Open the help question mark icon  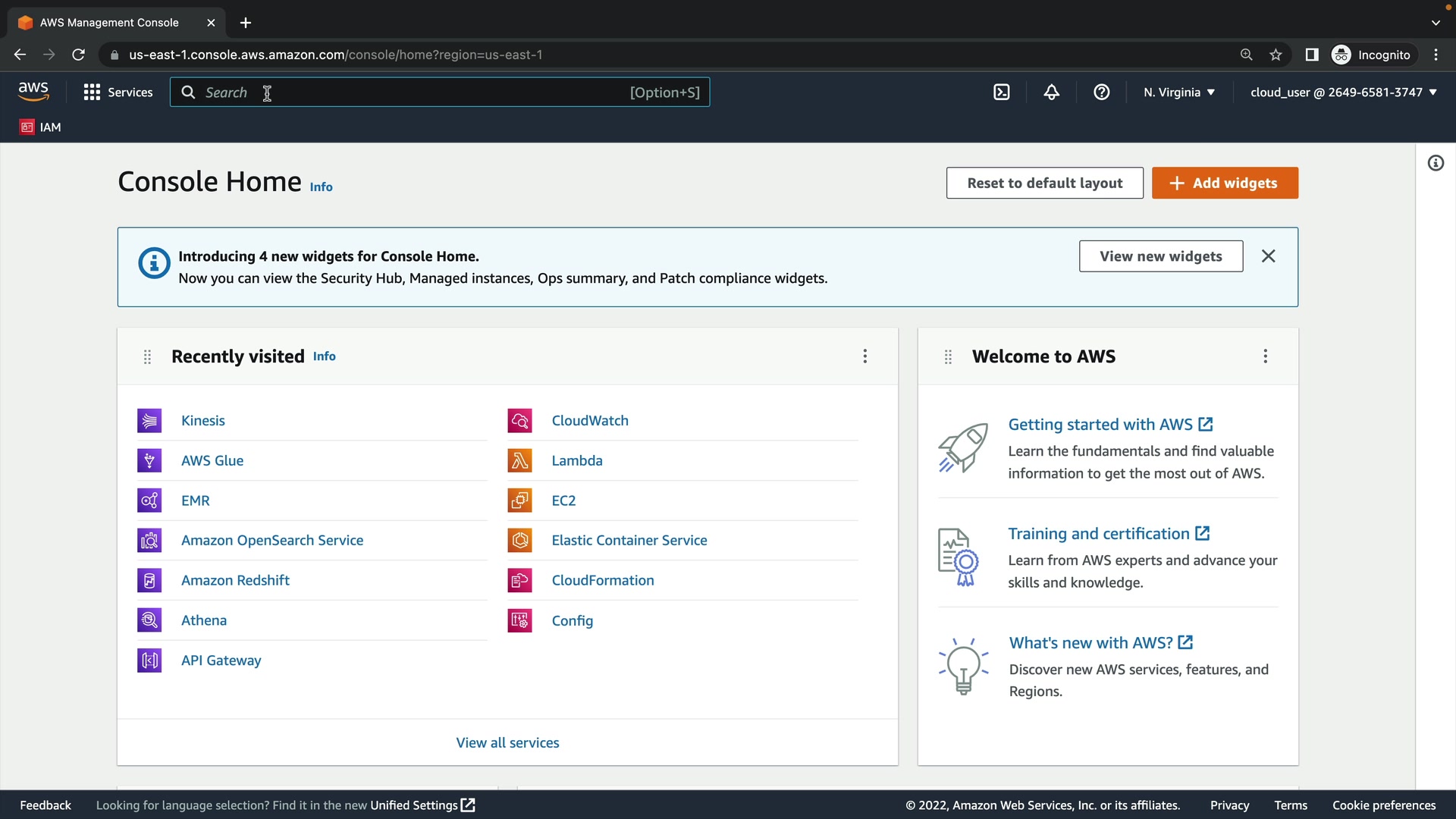[1101, 93]
